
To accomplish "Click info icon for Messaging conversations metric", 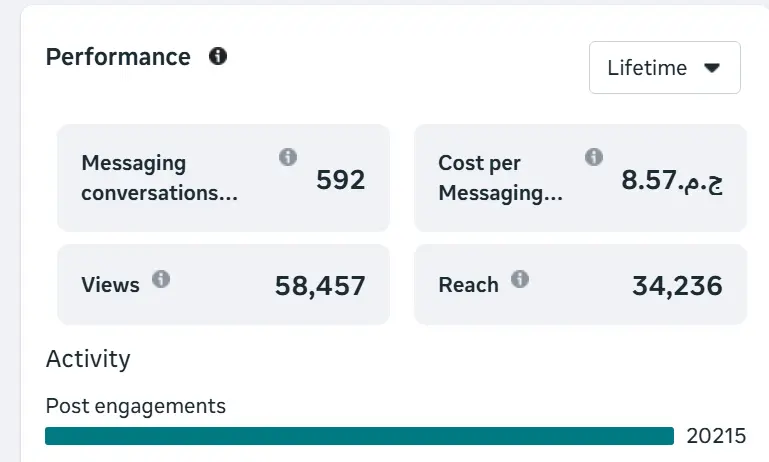I will [x=288, y=157].
